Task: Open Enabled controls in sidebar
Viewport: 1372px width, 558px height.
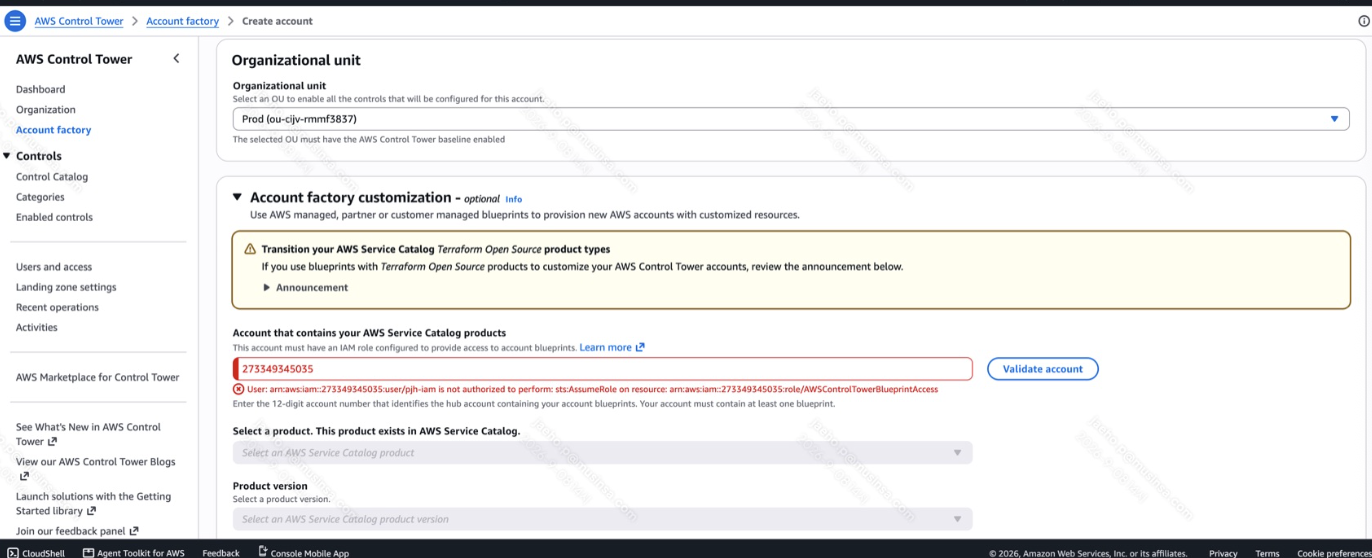Action: tap(54, 217)
